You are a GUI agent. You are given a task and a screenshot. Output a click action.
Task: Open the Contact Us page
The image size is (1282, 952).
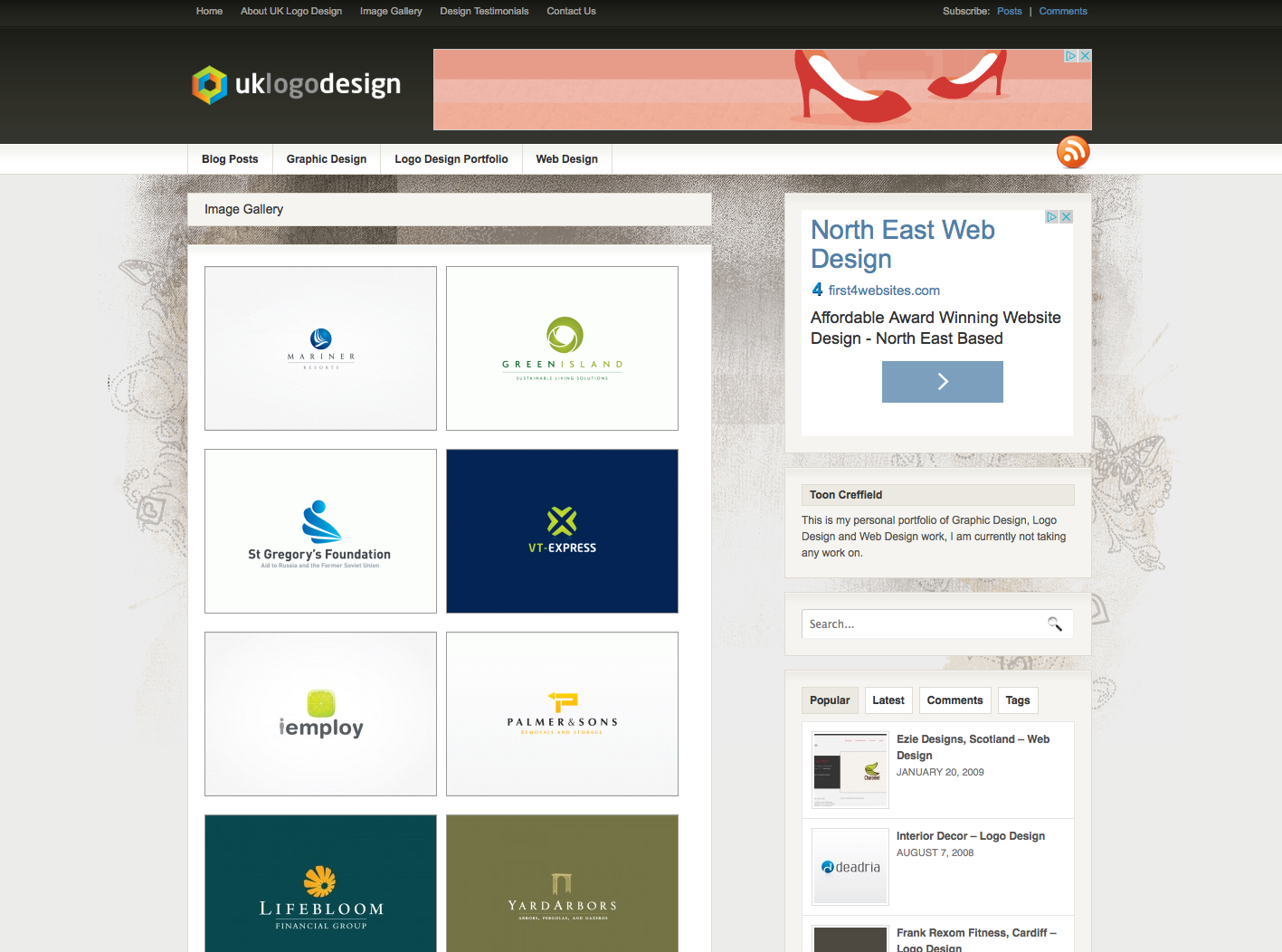click(571, 11)
